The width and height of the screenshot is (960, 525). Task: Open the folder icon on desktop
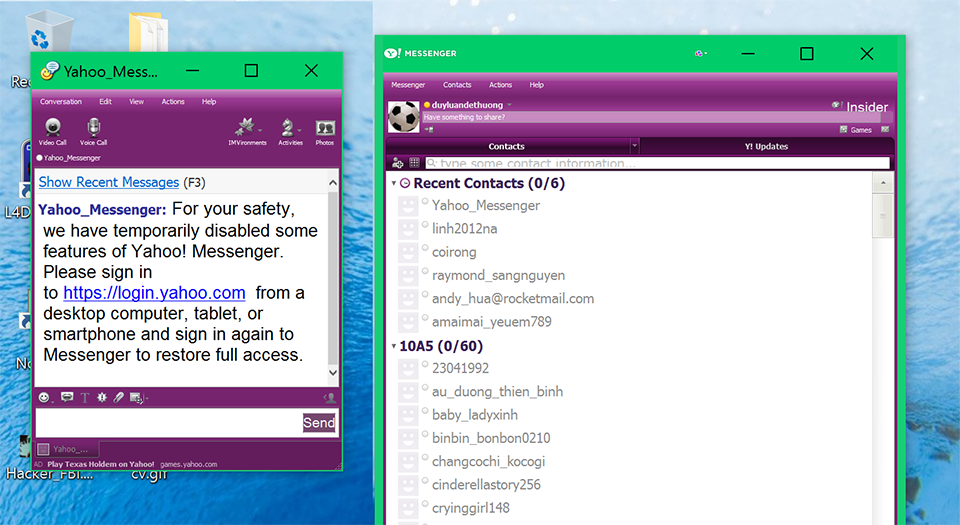148,32
